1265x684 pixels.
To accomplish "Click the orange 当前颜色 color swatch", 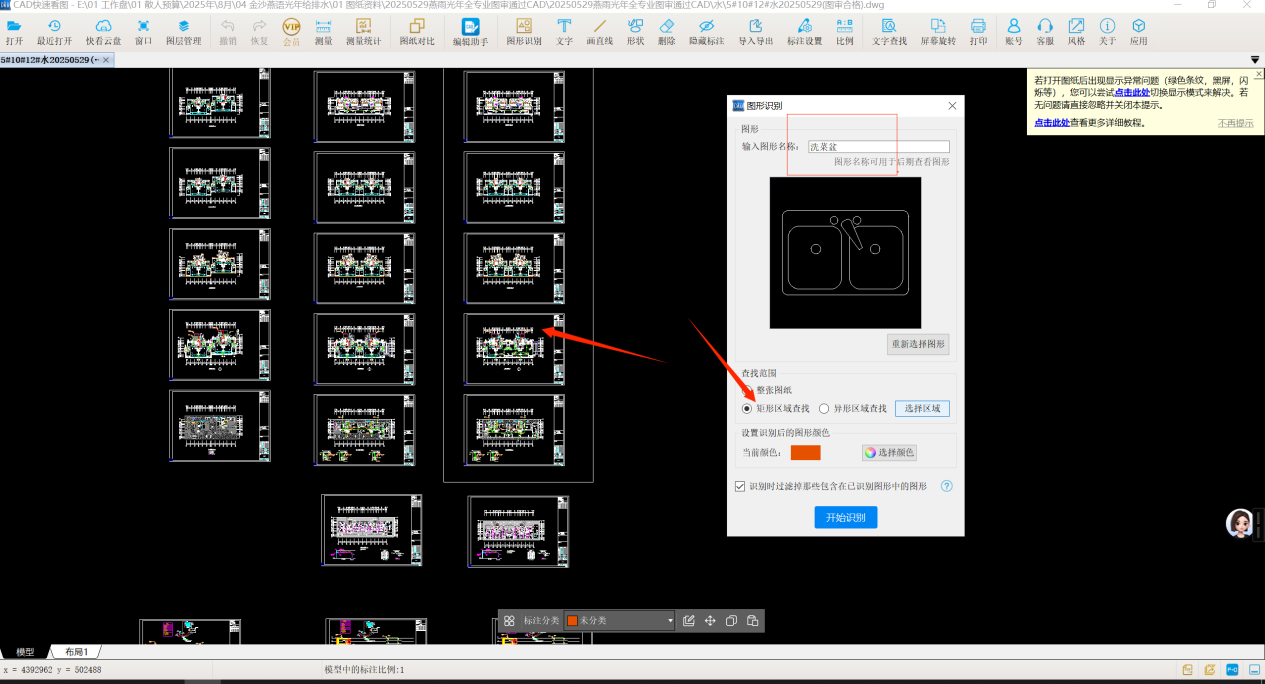I will pos(805,453).
